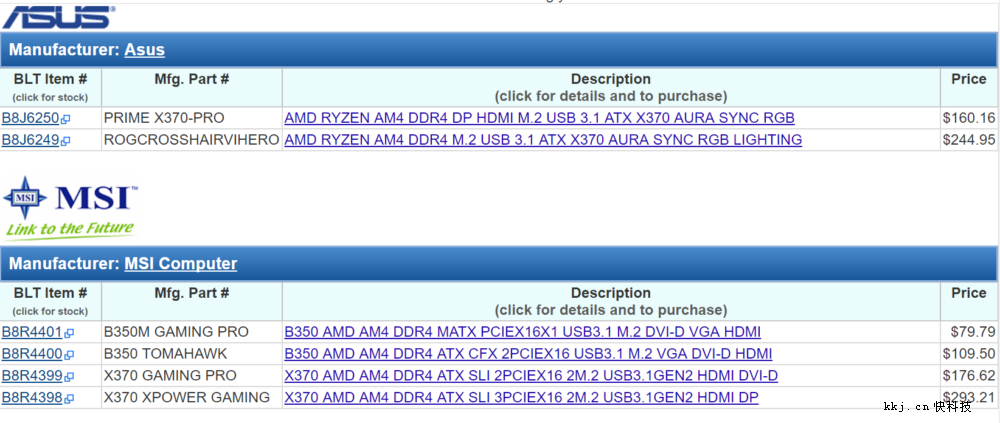View B350 TOMAHAWK description details

(x=528, y=354)
